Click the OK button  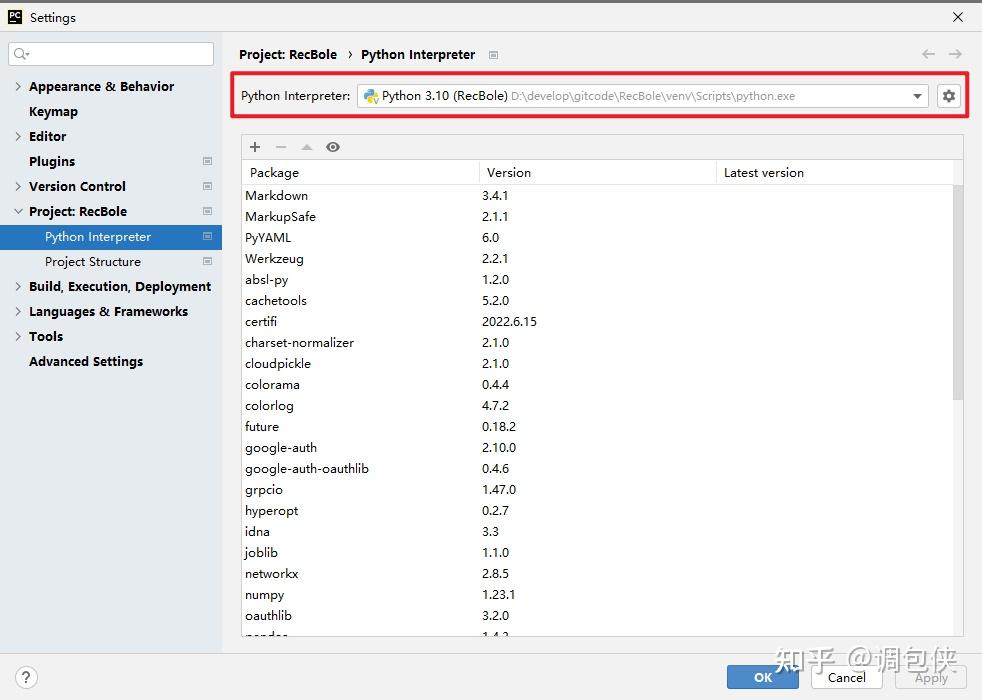[x=762, y=677]
